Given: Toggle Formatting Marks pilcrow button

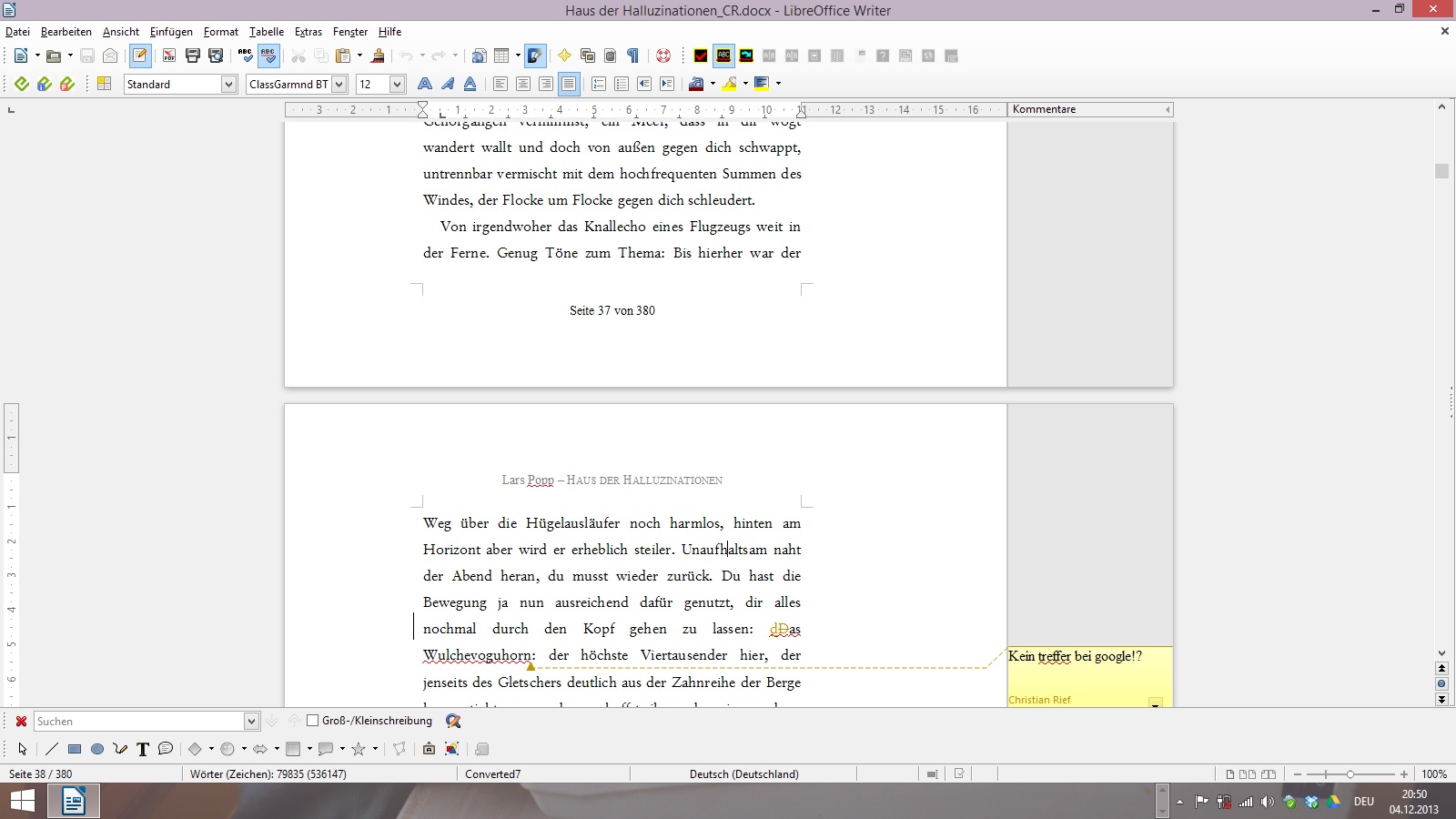Looking at the screenshot, I should click(x=633, y=56).
